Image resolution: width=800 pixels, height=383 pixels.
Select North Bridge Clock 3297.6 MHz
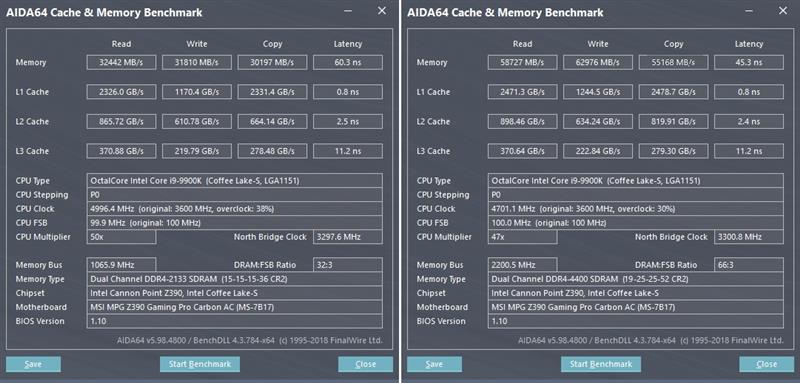point(347,237)
